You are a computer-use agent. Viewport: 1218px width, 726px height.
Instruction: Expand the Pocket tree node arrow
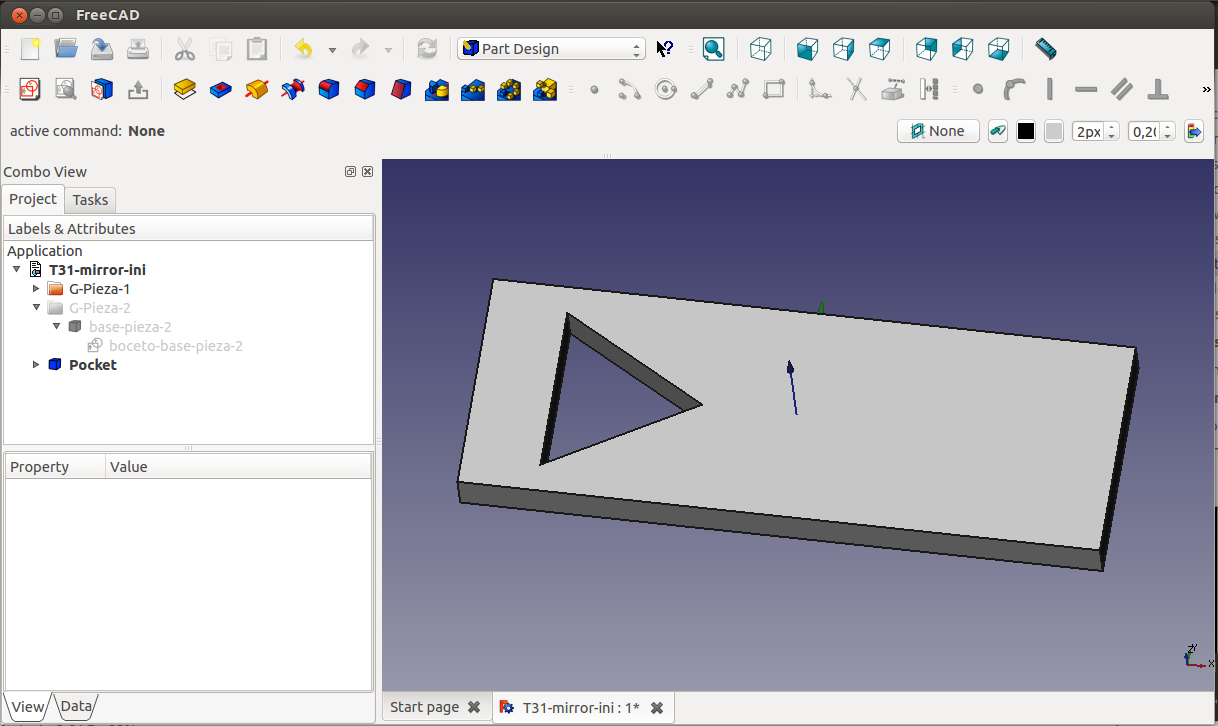[37, 365]
